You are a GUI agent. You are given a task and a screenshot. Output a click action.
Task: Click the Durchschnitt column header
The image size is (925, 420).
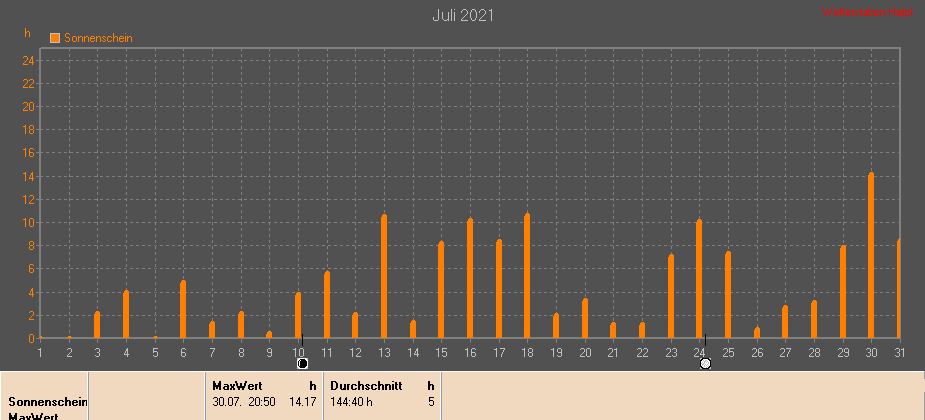click(x=366, y=386)
